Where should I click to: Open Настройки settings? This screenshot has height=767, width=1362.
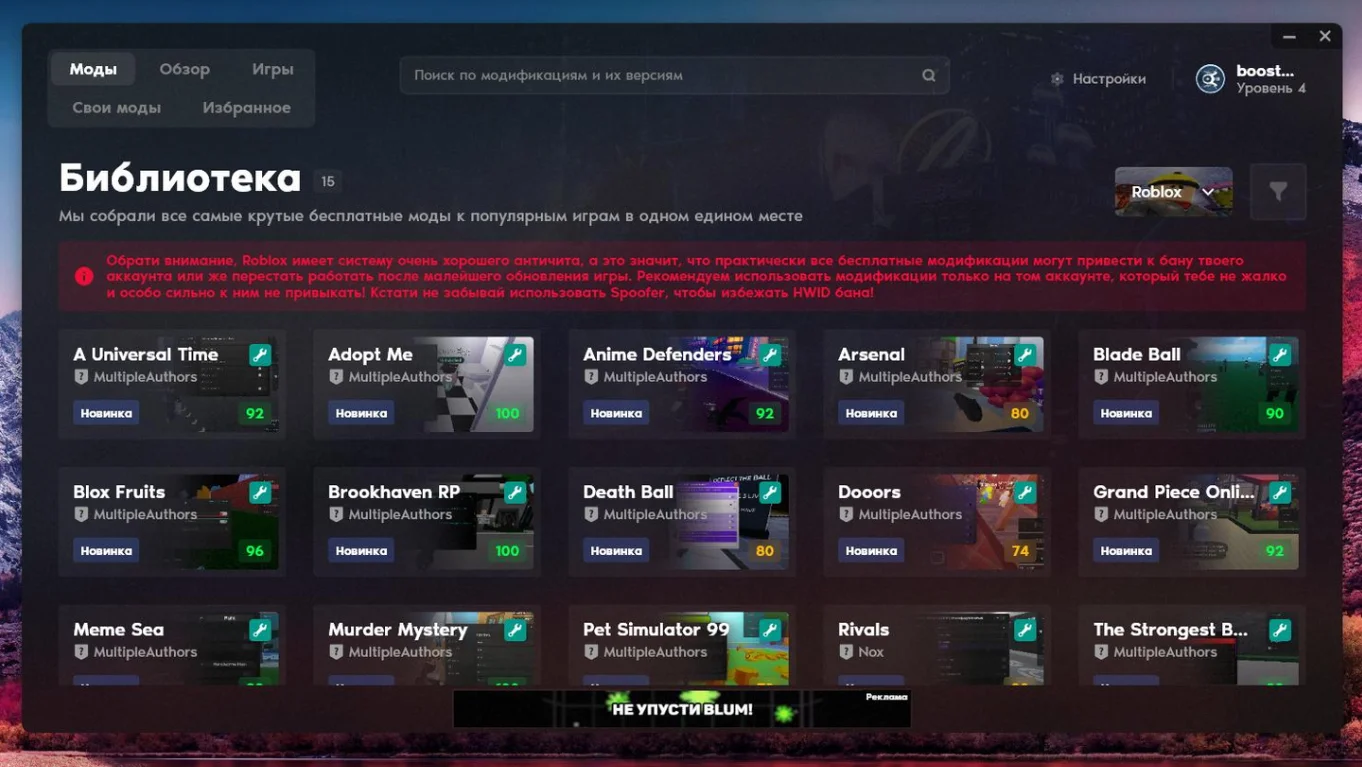(x=1098, y=79)
